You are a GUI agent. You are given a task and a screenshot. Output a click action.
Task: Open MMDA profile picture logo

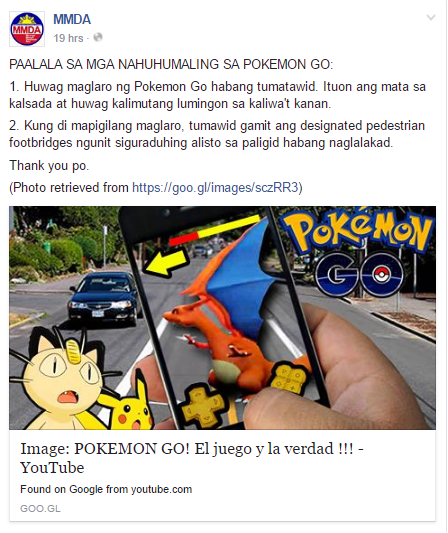27,29
